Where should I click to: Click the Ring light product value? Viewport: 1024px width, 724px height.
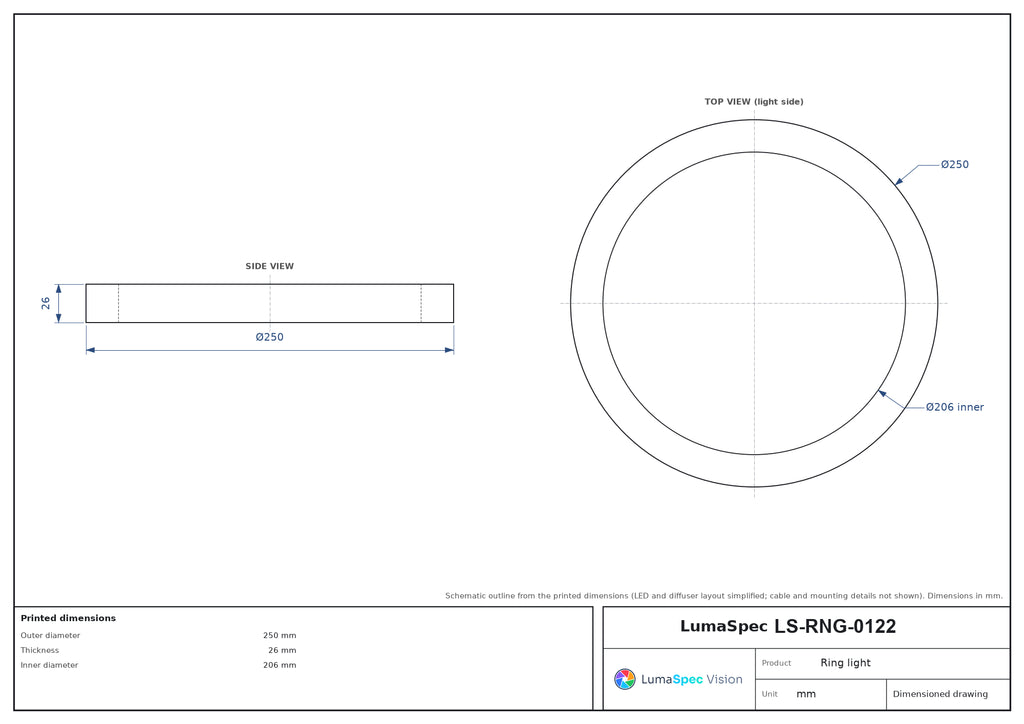[x=846, y=663]
